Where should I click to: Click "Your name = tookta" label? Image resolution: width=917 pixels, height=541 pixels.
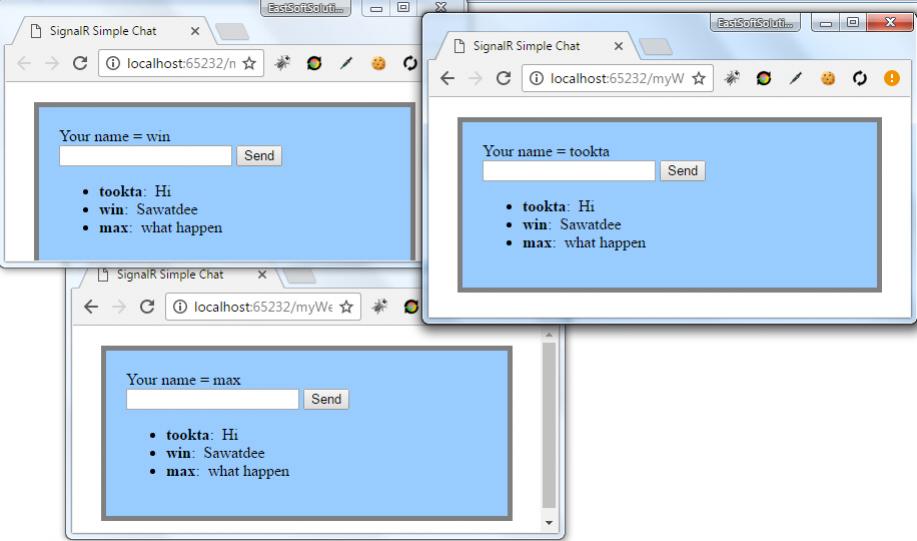(546, 151)
